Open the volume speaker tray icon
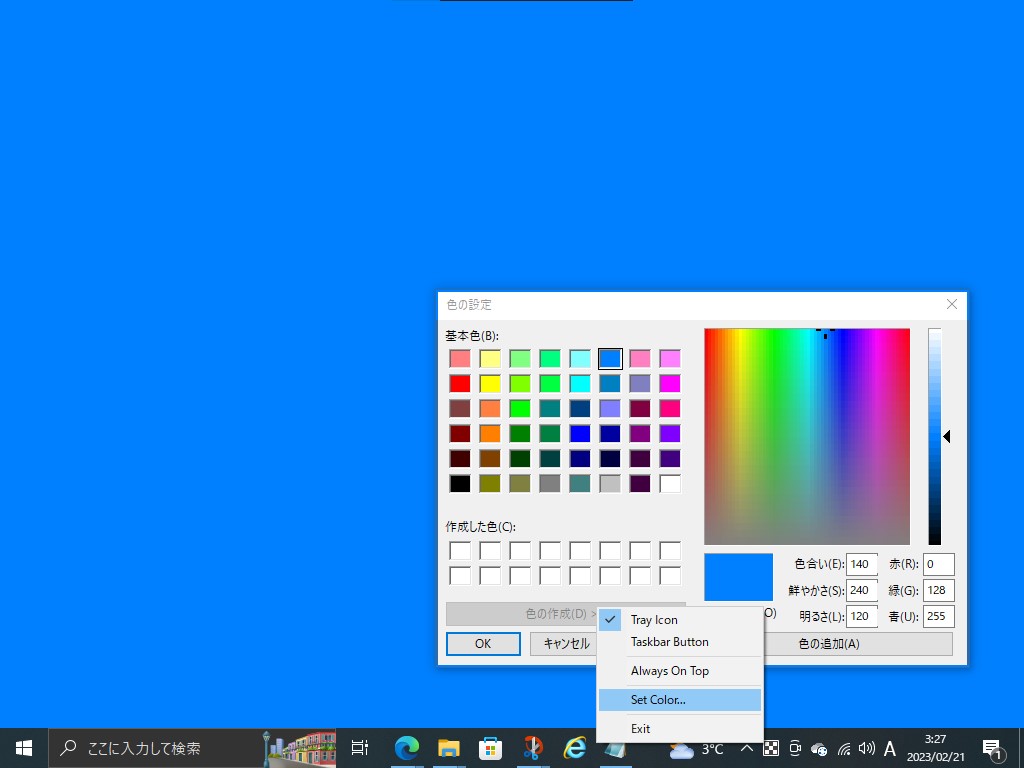Image resolution: width=1024 pixels, height=768 pixels. pos(867,748)
